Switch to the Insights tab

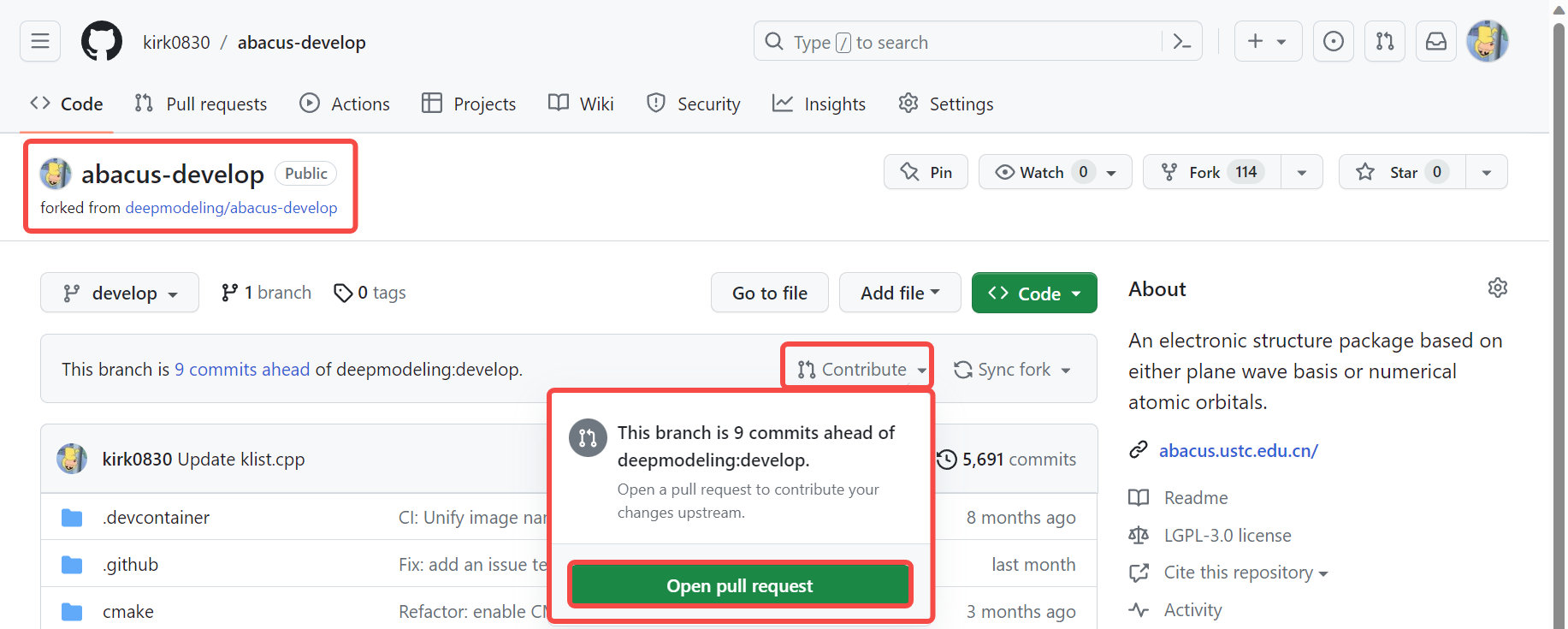pyautogui.click(x=819, y=104)
